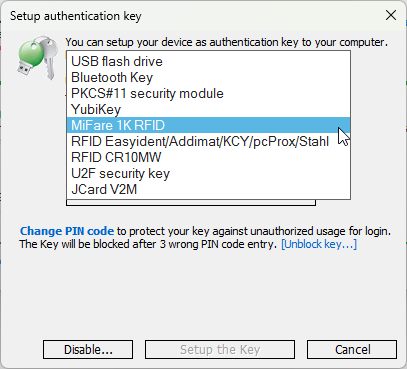Close the Setup authentication key dialog
Screen dimensions: 407x369
[x=391, y=15]
